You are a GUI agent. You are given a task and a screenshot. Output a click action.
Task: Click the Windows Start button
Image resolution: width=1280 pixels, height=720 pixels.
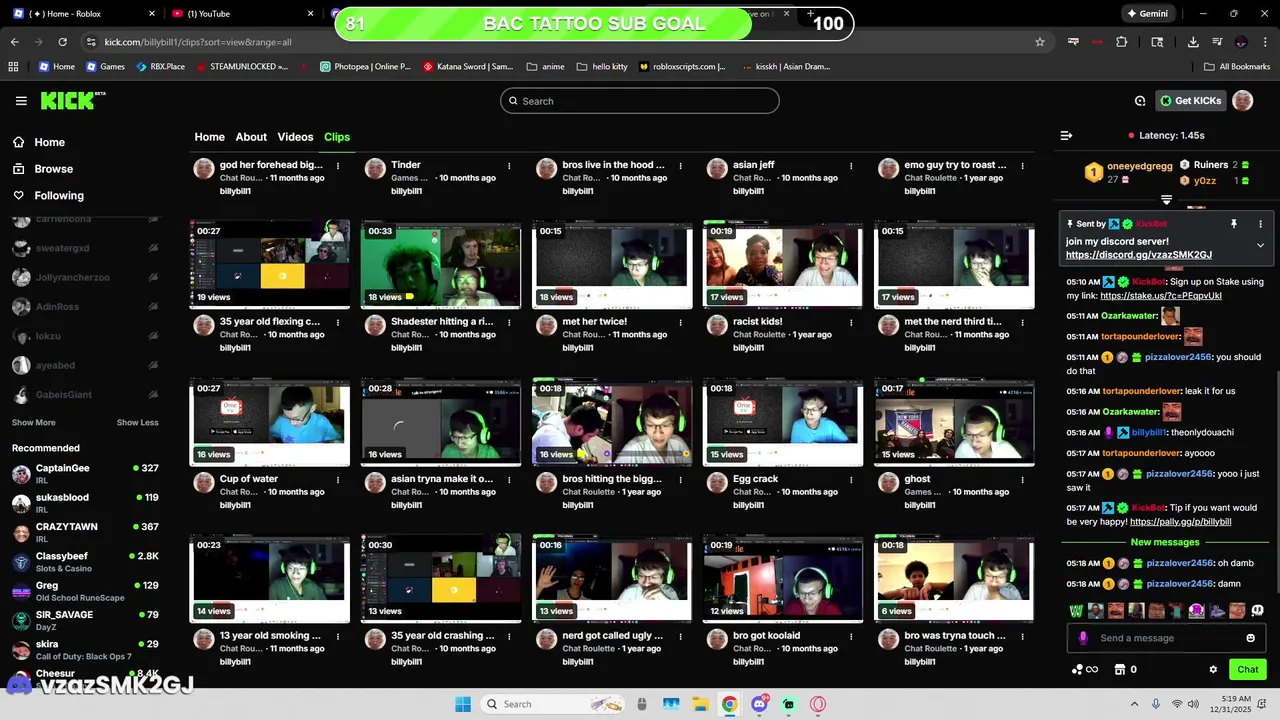click(x=463, y=704)
